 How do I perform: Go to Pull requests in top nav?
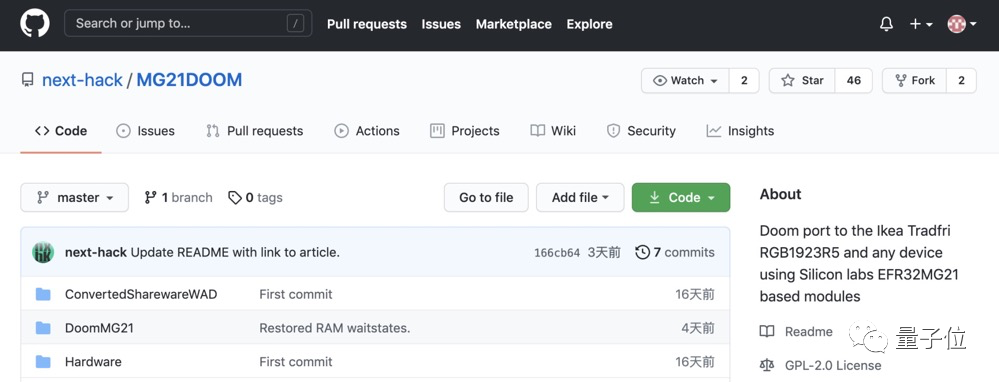tap(366, 24)
